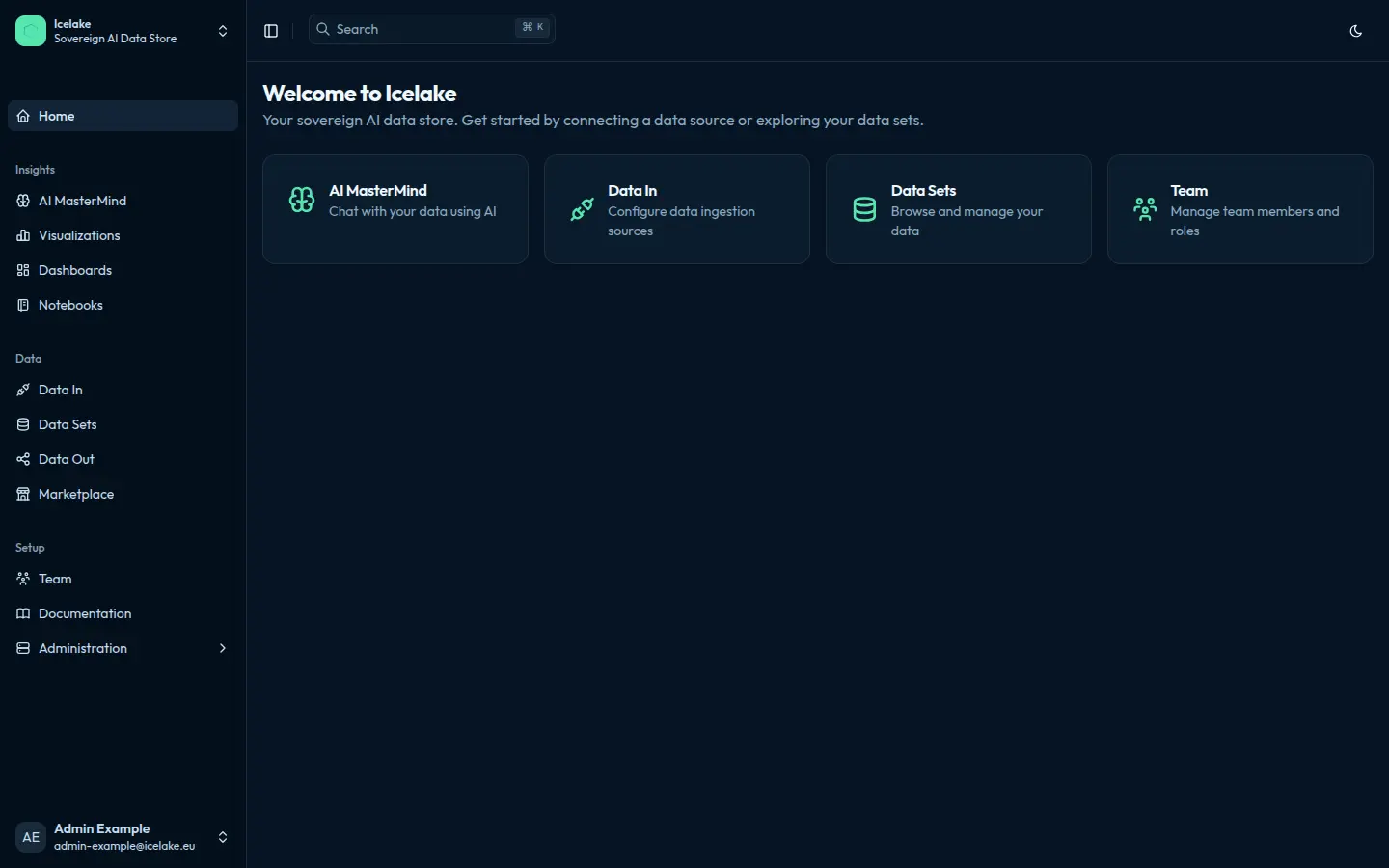Expand the Admin Example account menu
Viewport: 1389px width, 868px height.
pos(222,837)
